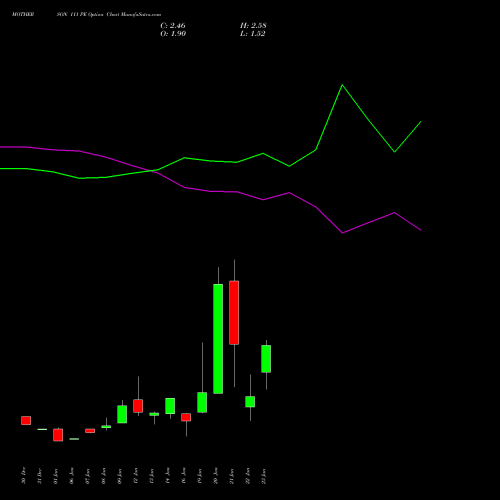This screenshot has height=500, width=500.
Task: Click the high value H: 2.58
Action: [x=253, y=26]
